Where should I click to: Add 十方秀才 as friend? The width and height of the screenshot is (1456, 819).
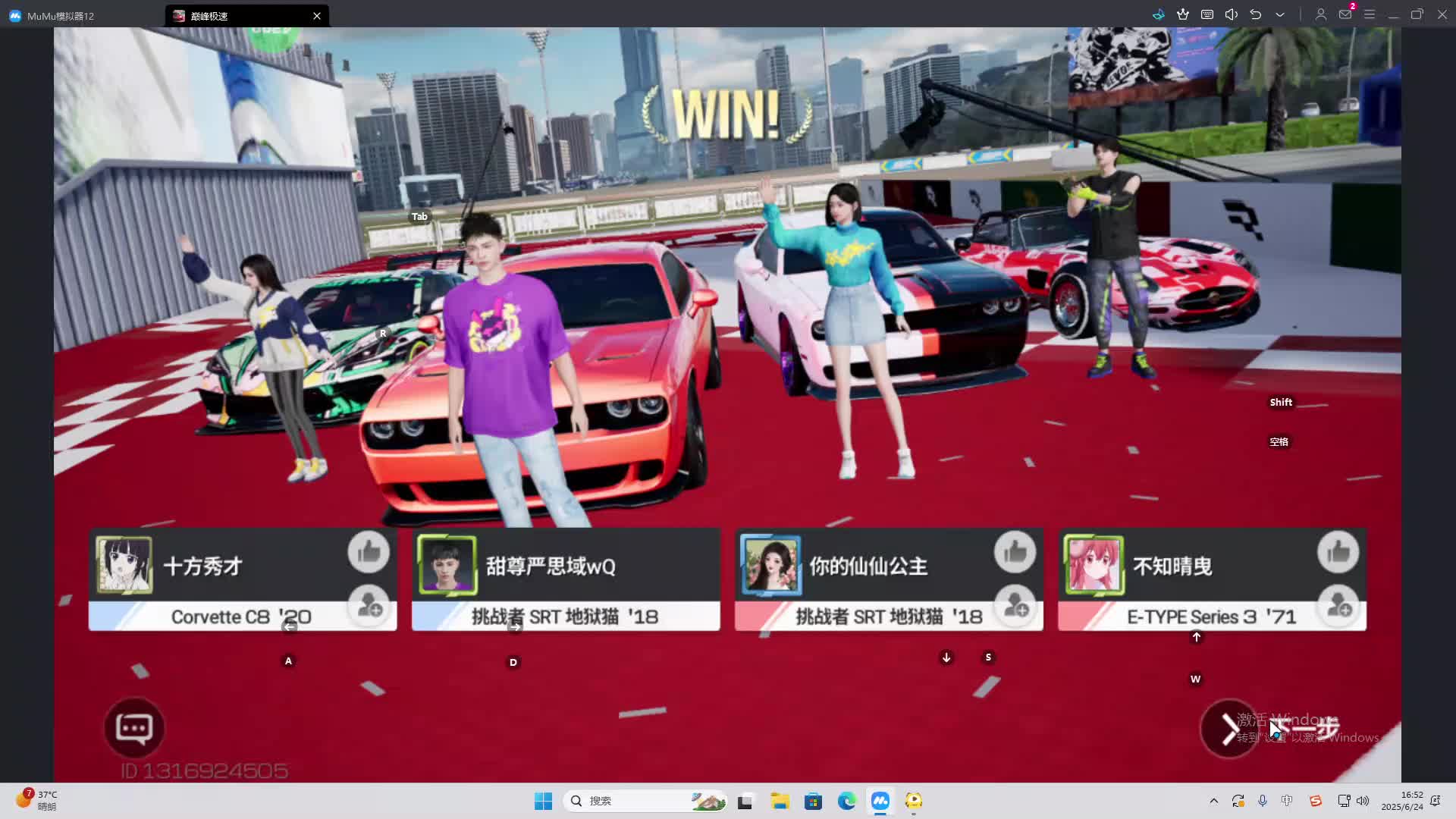pos(369,606)
